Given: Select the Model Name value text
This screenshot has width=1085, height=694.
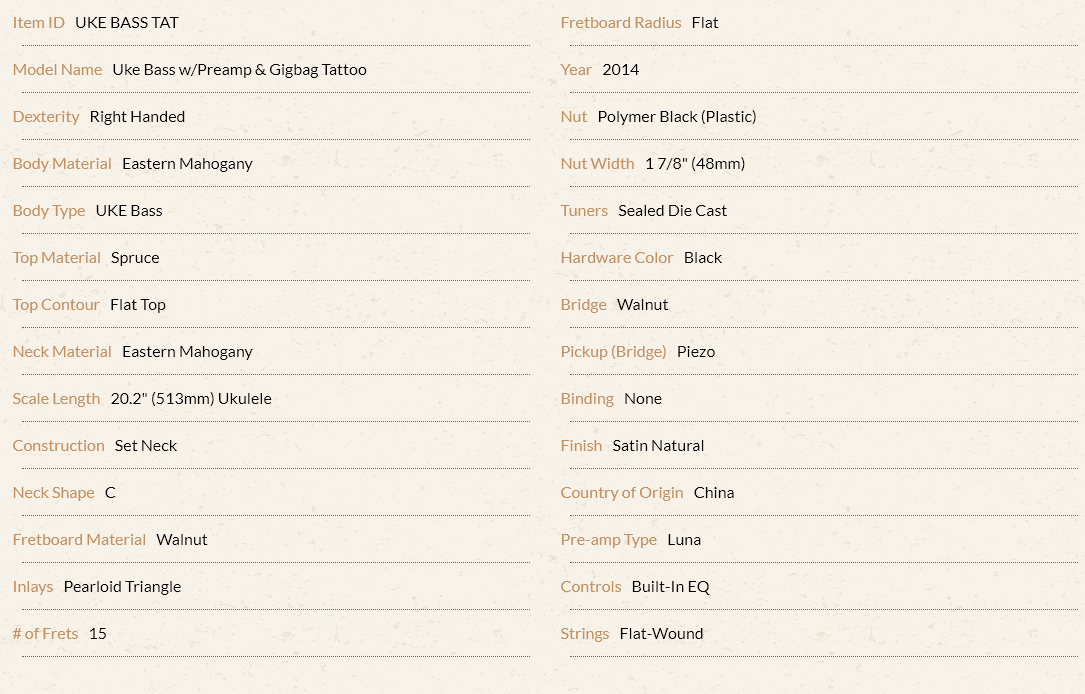Looking at the screenshot, I should click(239, 70).
